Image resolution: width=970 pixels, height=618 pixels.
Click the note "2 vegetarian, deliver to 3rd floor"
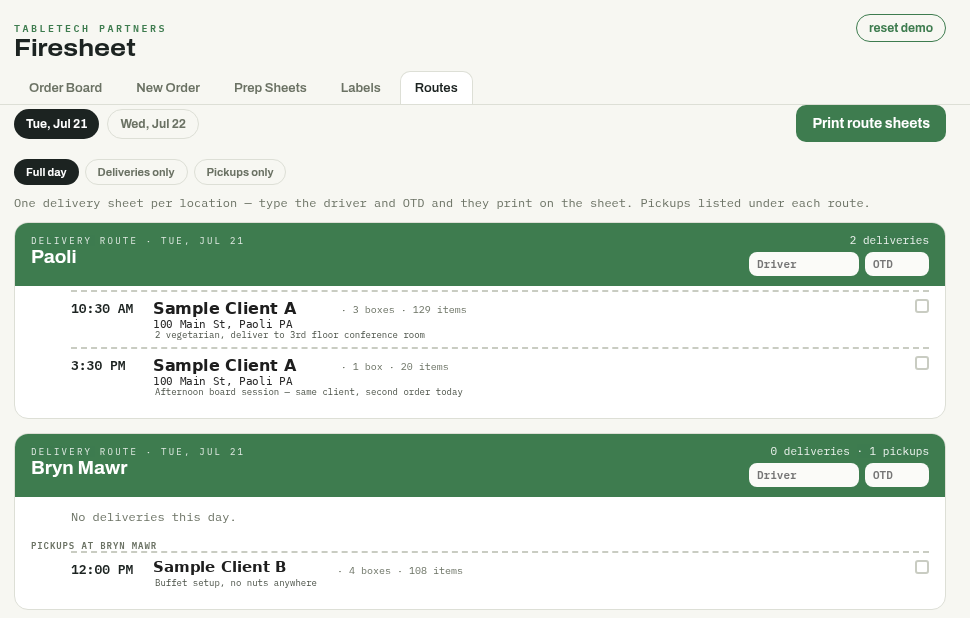(290, 335)
